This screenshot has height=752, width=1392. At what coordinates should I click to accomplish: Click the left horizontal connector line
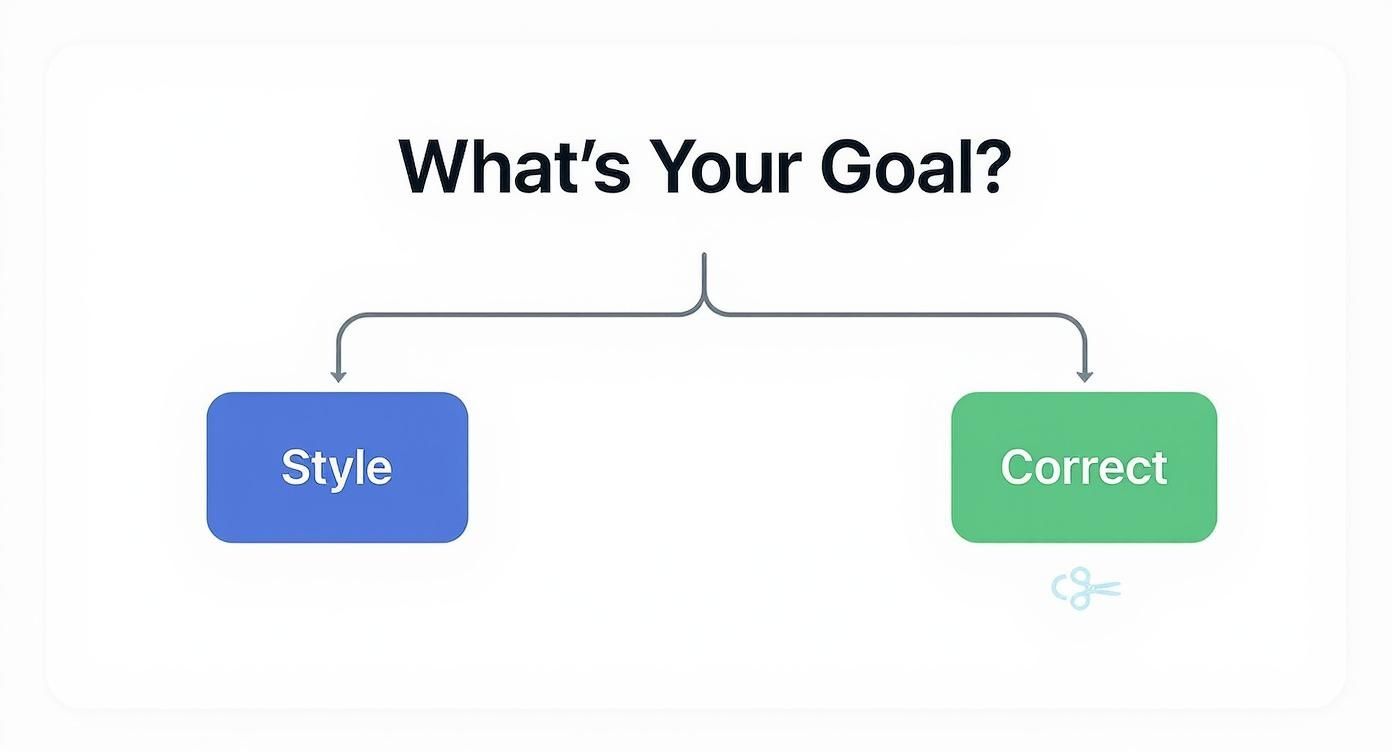(x=520, y=315)
